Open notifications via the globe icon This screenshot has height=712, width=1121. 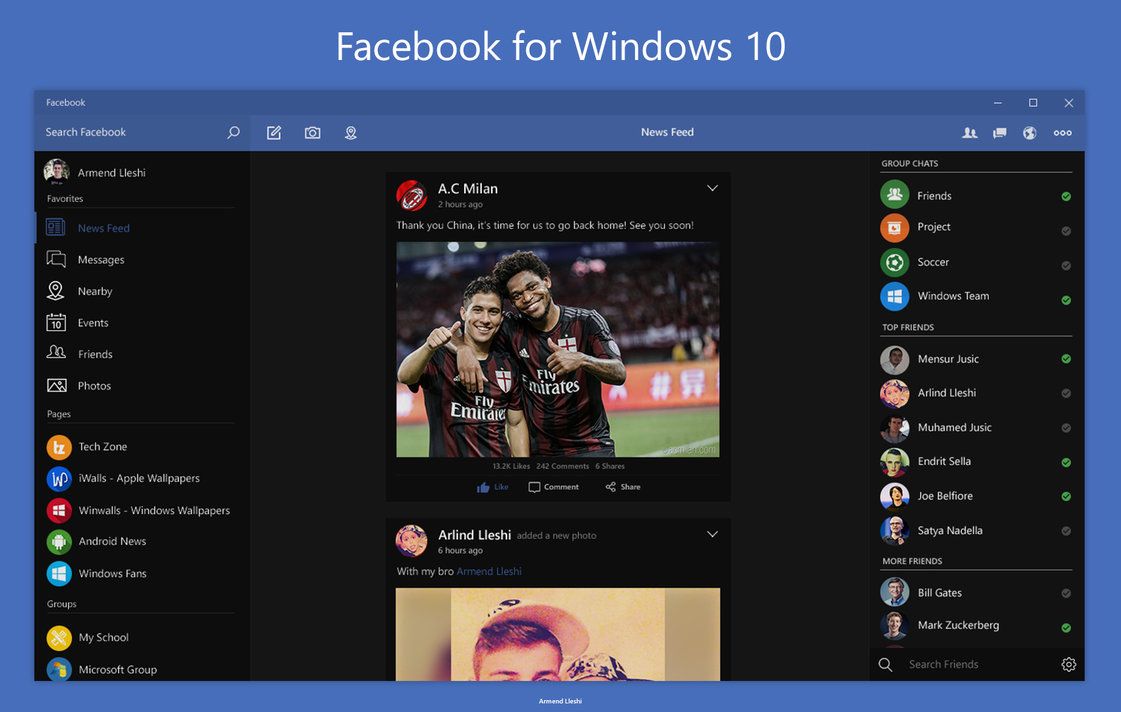(1029, 131)
